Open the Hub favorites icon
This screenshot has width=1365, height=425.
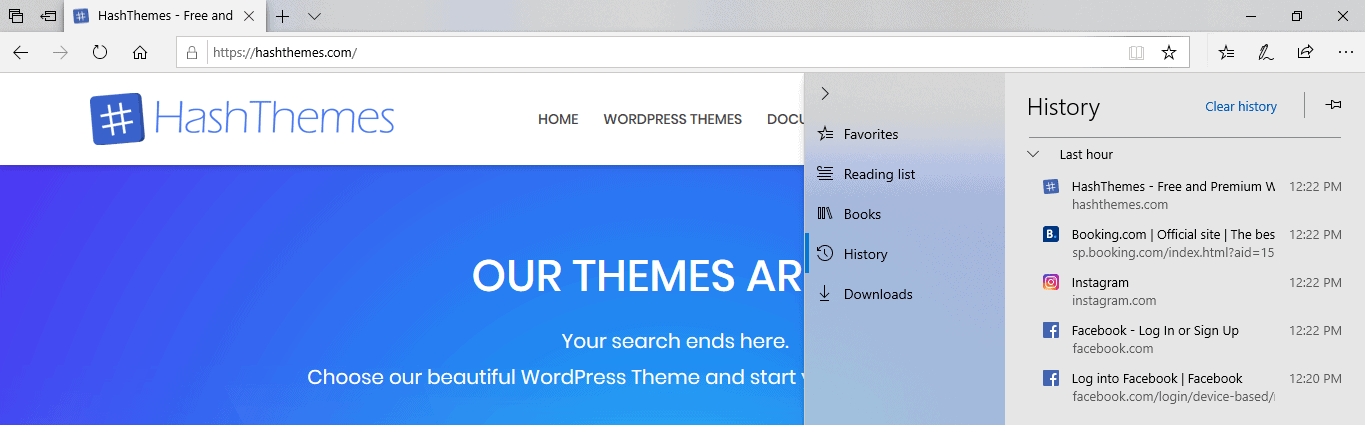[x=1227, y=53]
